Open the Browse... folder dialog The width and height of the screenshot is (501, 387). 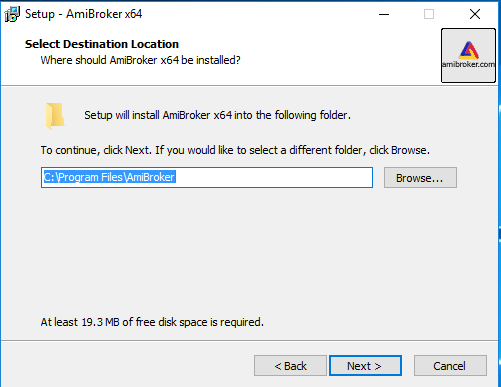pyautogui.click(x=420, y=178)
